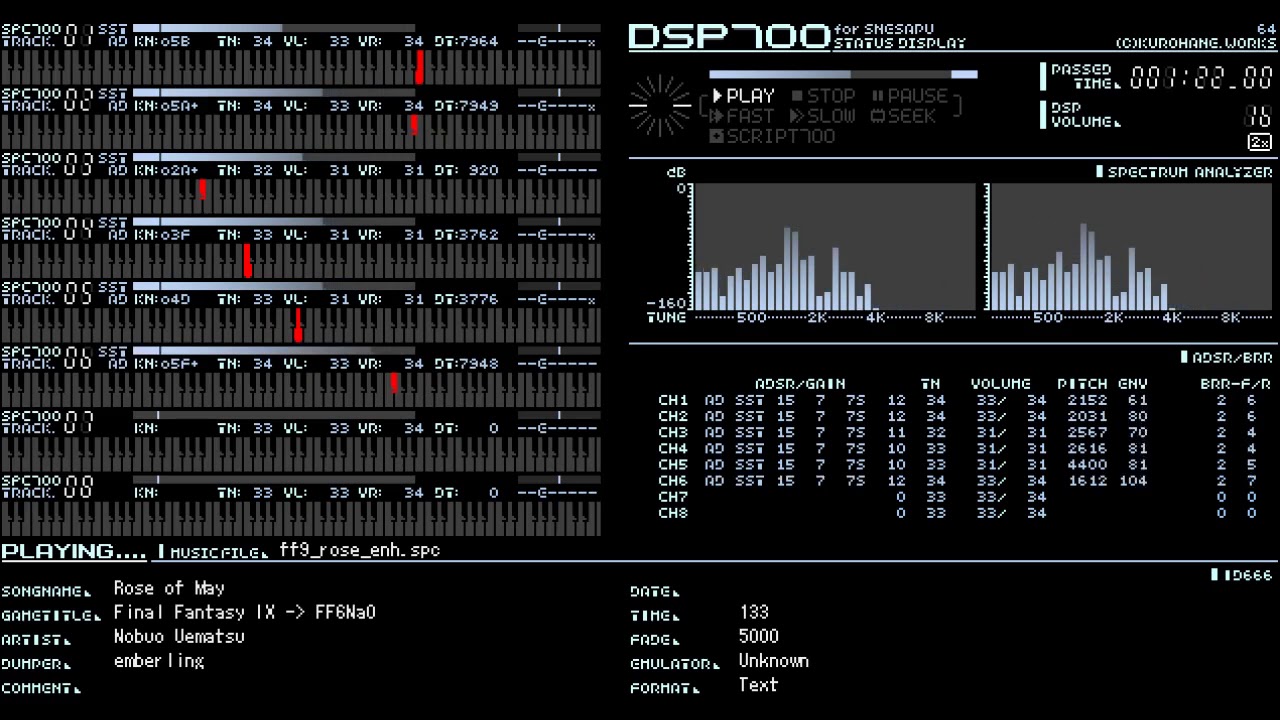Click track 03 envelope level bar
The image size is (1280, 720).
273,158
